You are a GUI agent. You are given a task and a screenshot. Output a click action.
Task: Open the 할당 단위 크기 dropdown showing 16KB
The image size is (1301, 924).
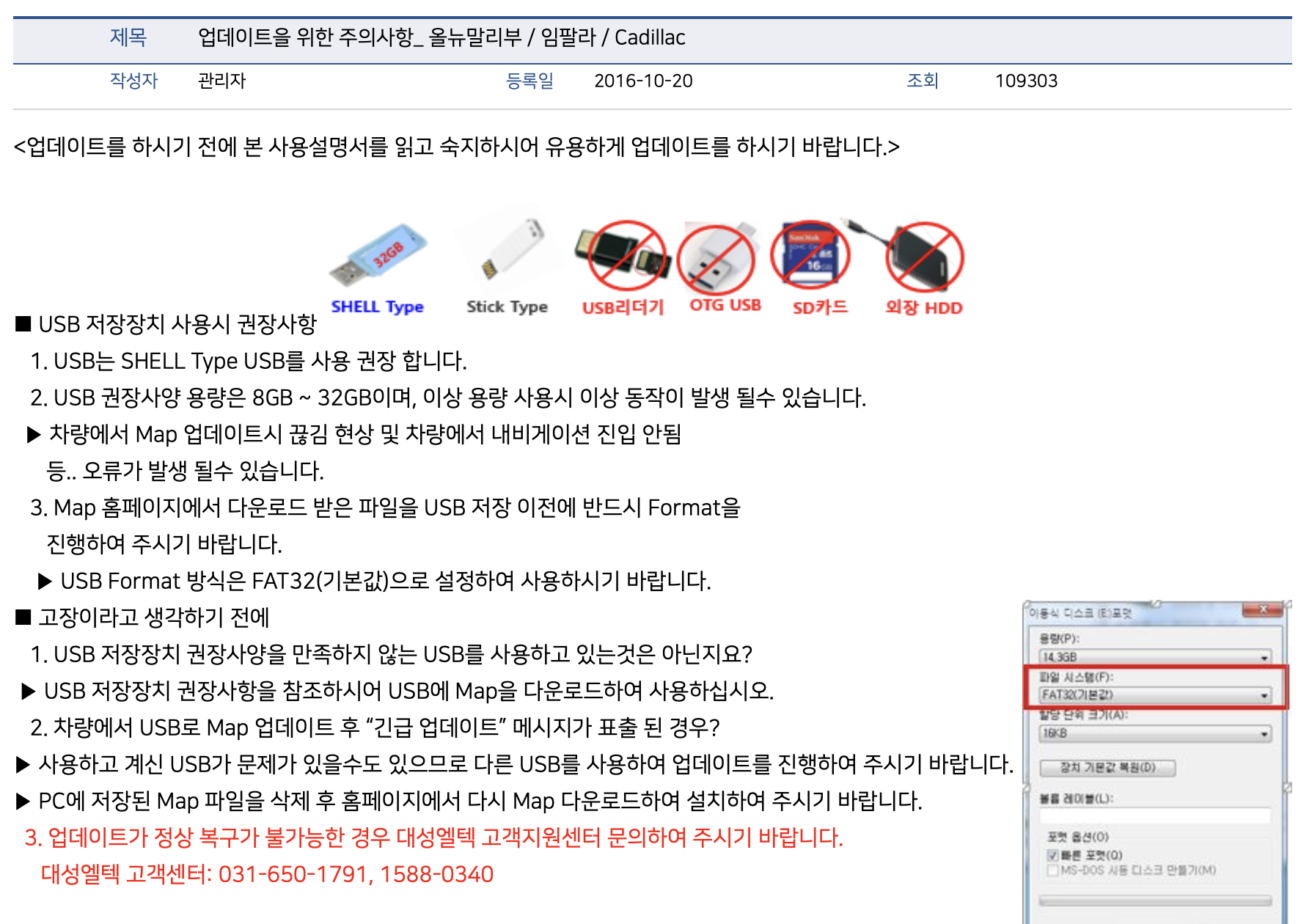tap(1155, 733)
